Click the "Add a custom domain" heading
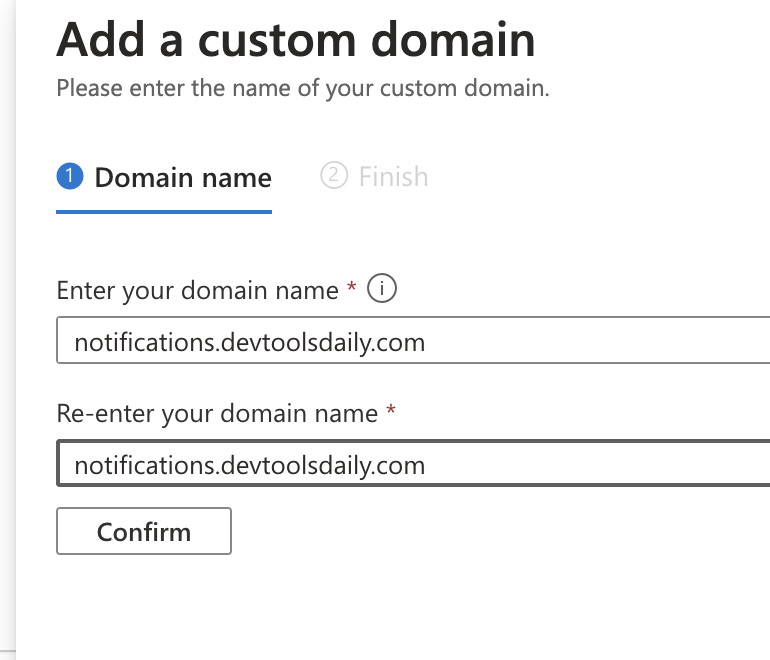Image resolution: width=770 pixels, height=660 pixels. [x=295, y=40]
